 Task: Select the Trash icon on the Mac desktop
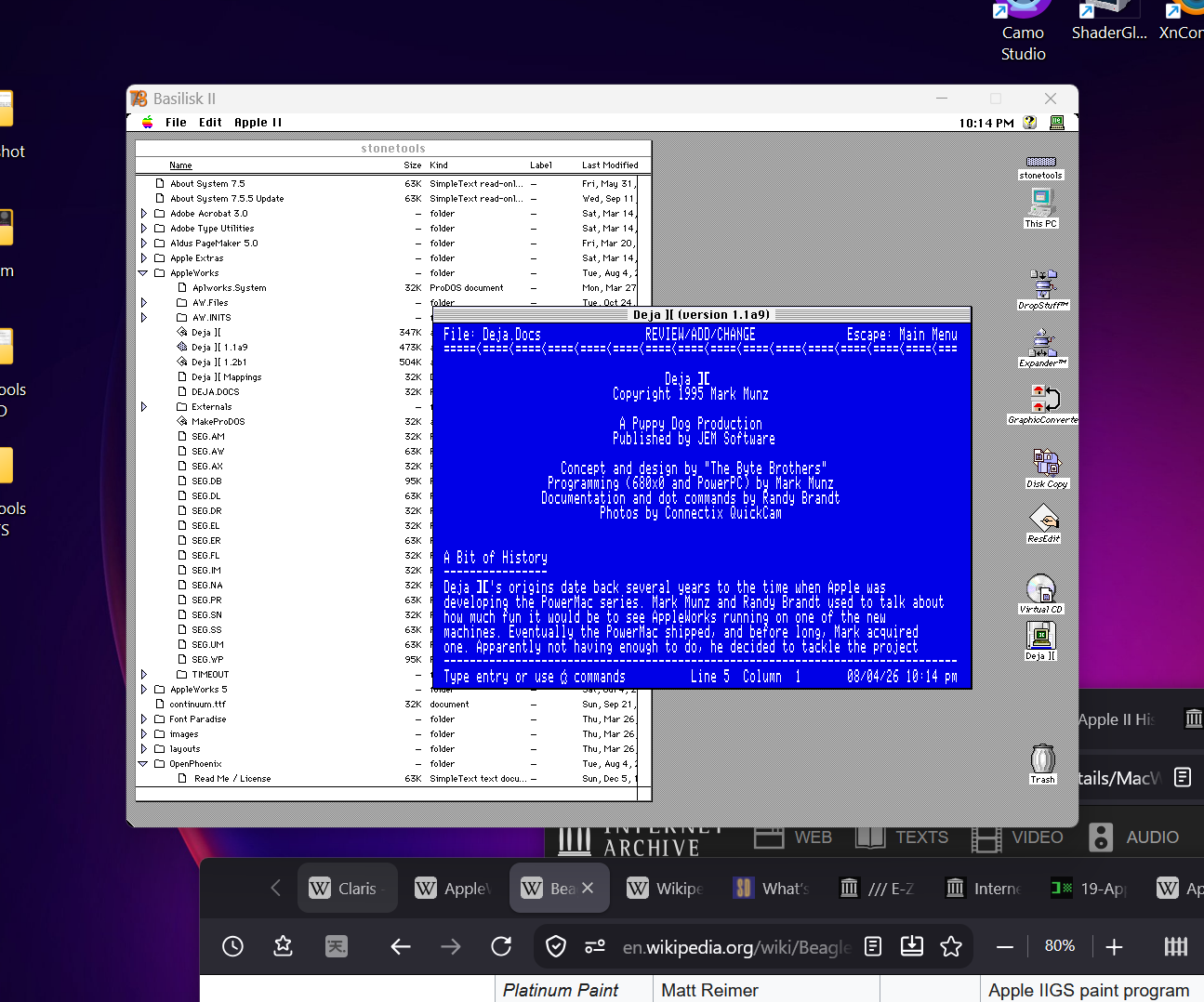point(1043,764)
